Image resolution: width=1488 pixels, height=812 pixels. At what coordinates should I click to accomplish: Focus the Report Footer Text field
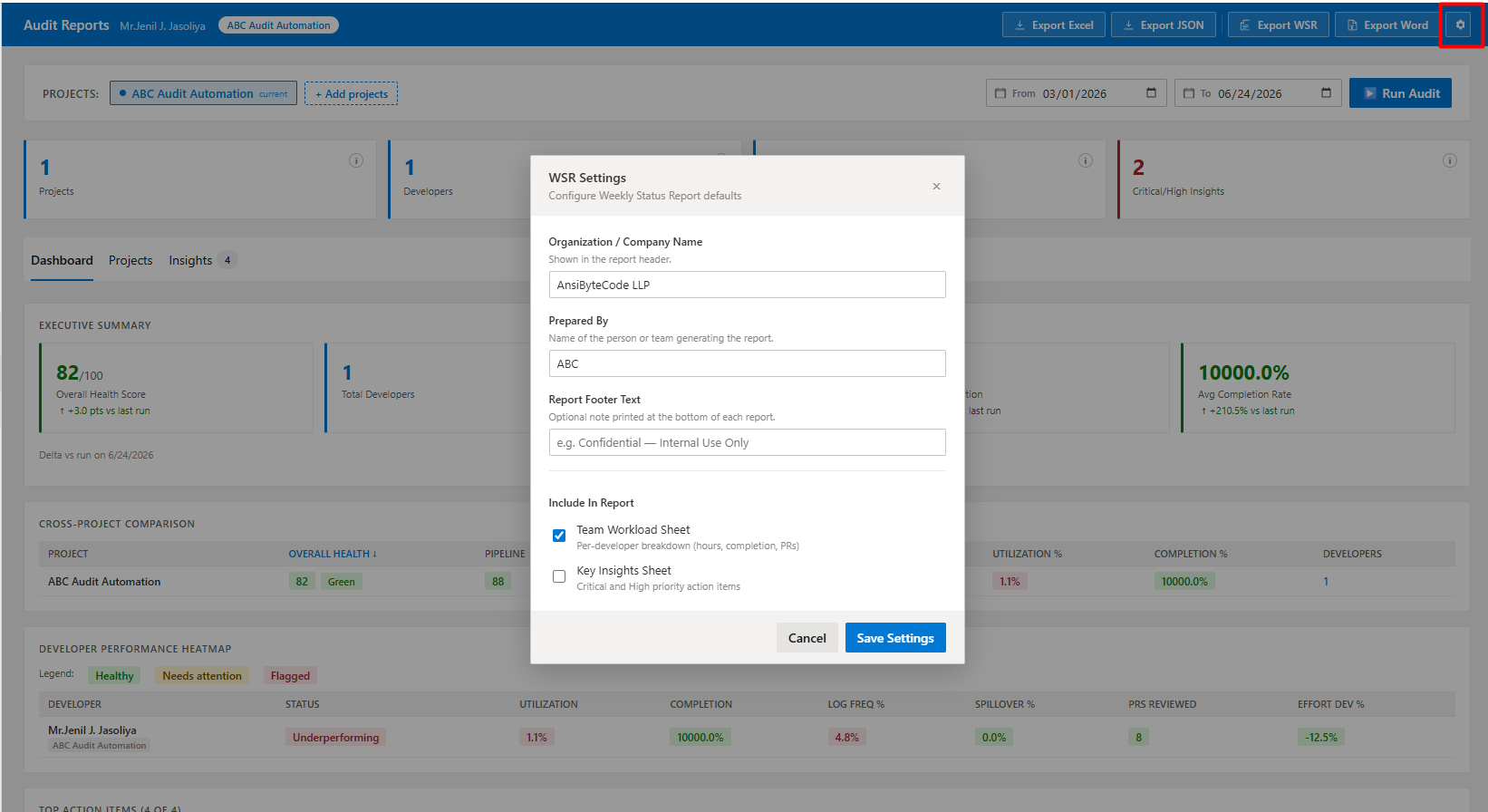click(x=747, y=442)
